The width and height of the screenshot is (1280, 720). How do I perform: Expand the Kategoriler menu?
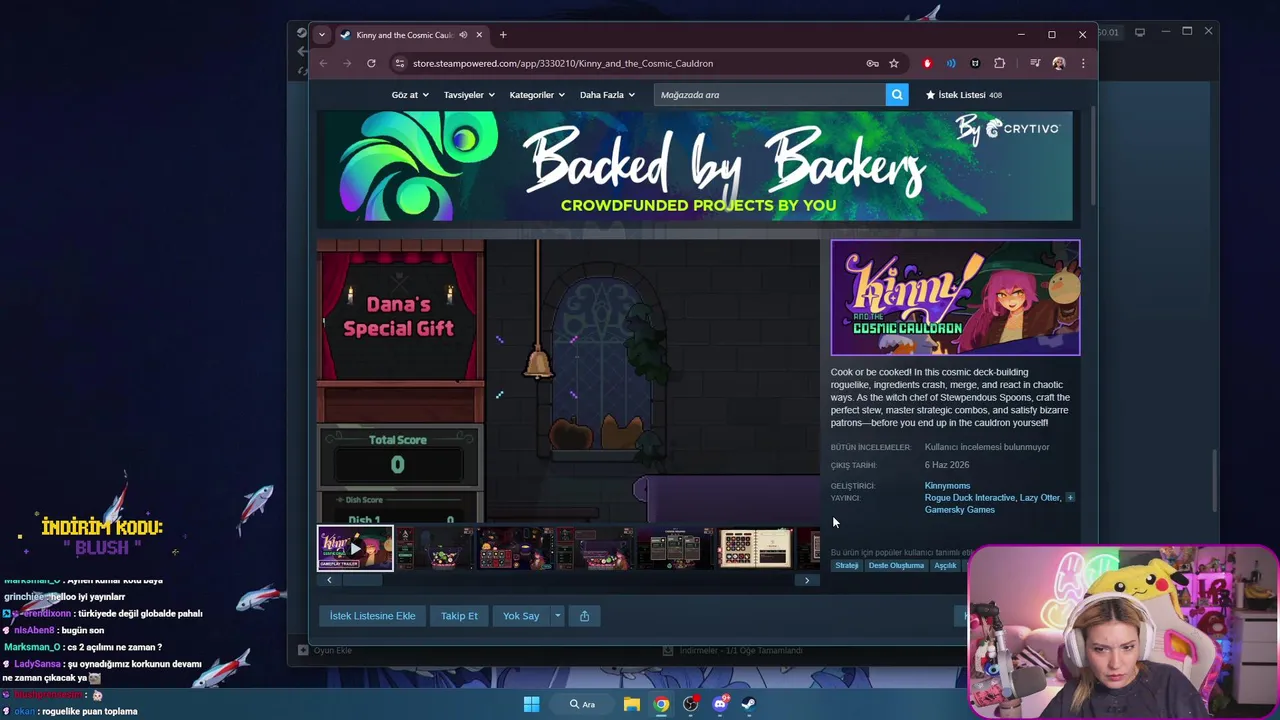pos(537,95)
